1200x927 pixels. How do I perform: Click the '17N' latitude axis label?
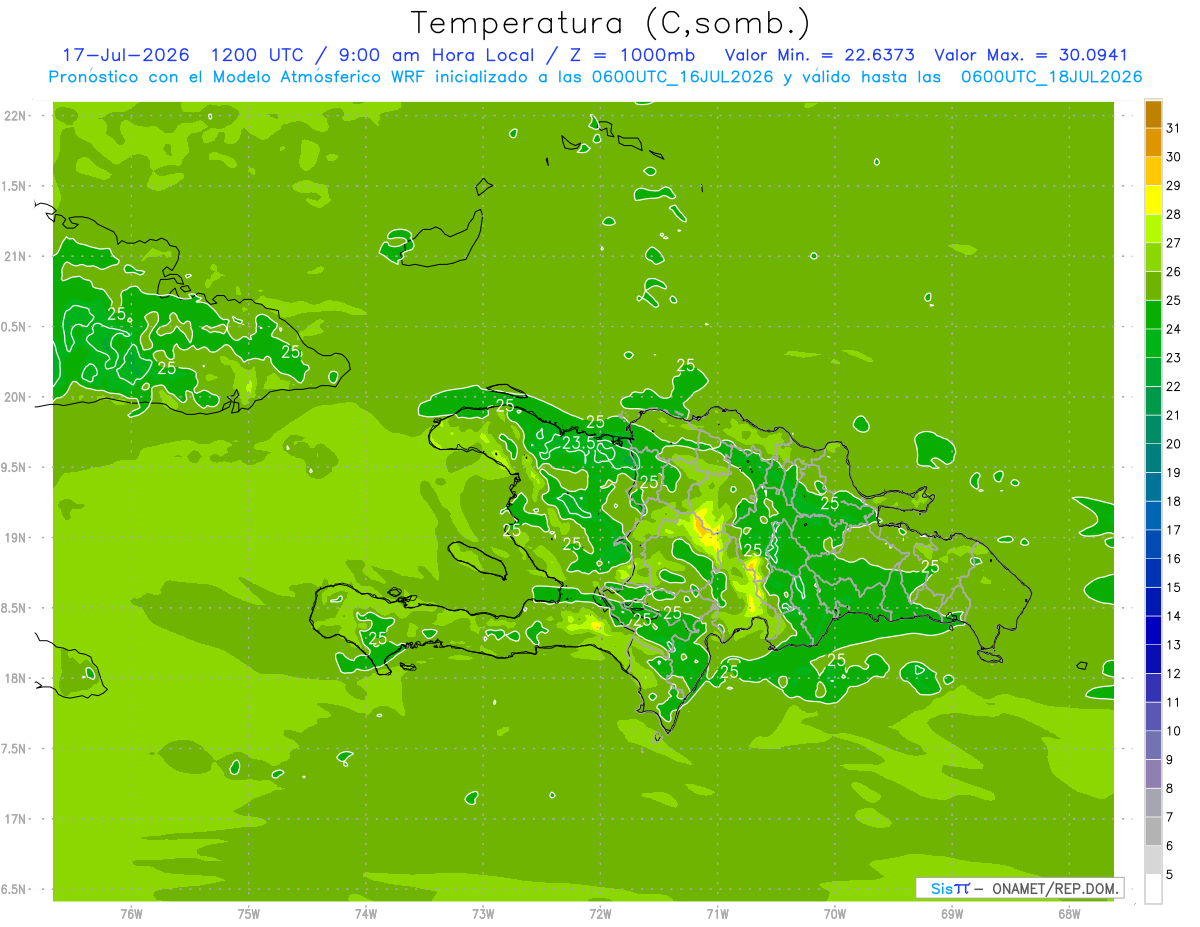(13, 819)
